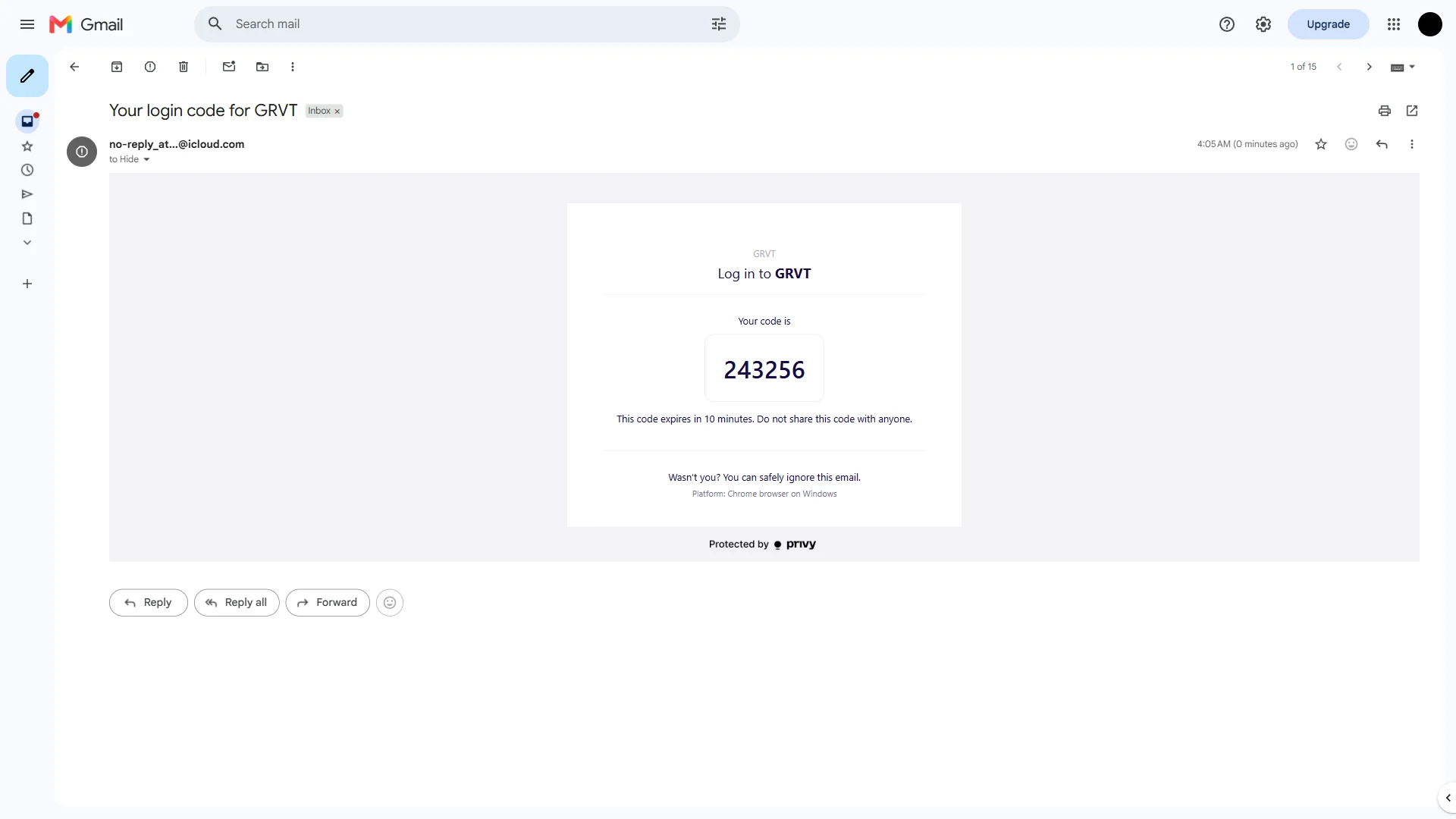Delete this email with trash icon
This screenshot has height=819, width=1456.
coord(184,67)
